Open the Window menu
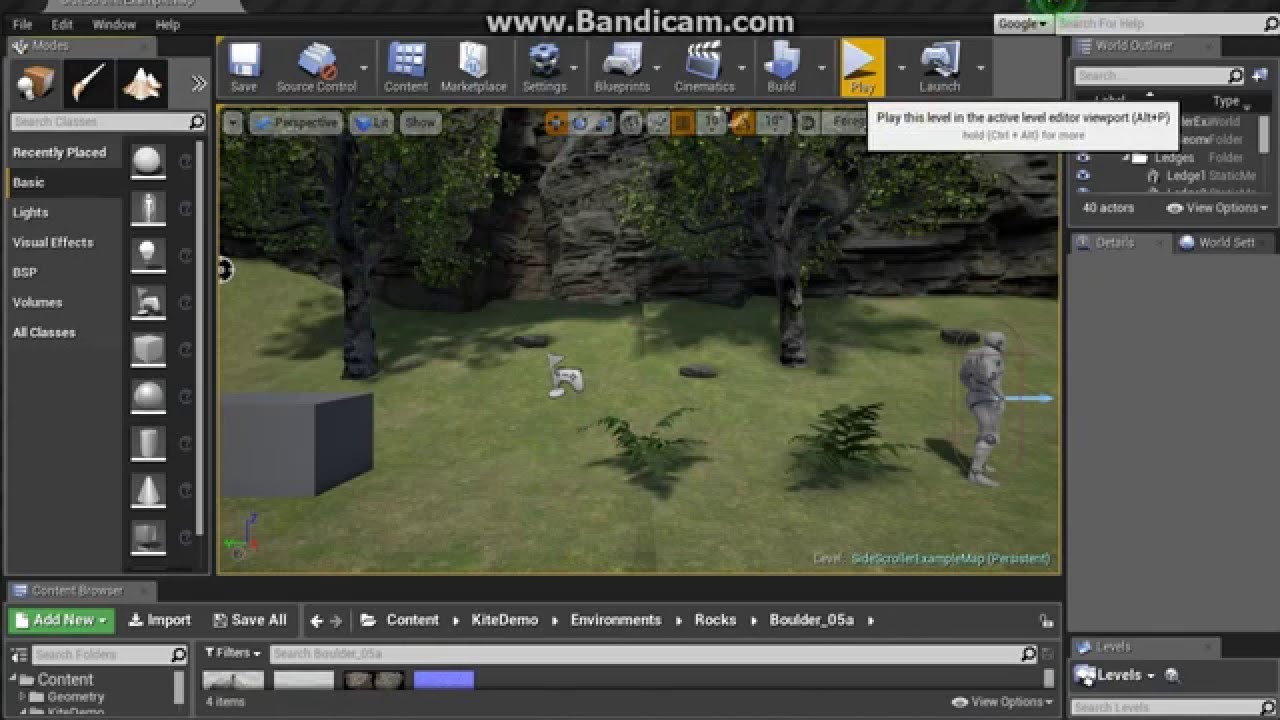This screenshot has height=720, width=1280. 114,24
